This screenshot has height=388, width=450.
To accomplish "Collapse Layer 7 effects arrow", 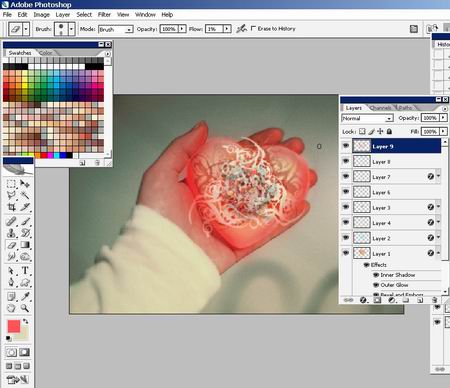I will 438,176.
